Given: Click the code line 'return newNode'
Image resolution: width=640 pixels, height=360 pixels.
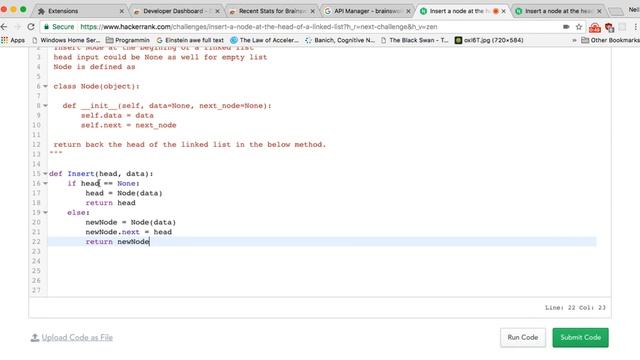Looking at the screenshot, I should 118,242.
